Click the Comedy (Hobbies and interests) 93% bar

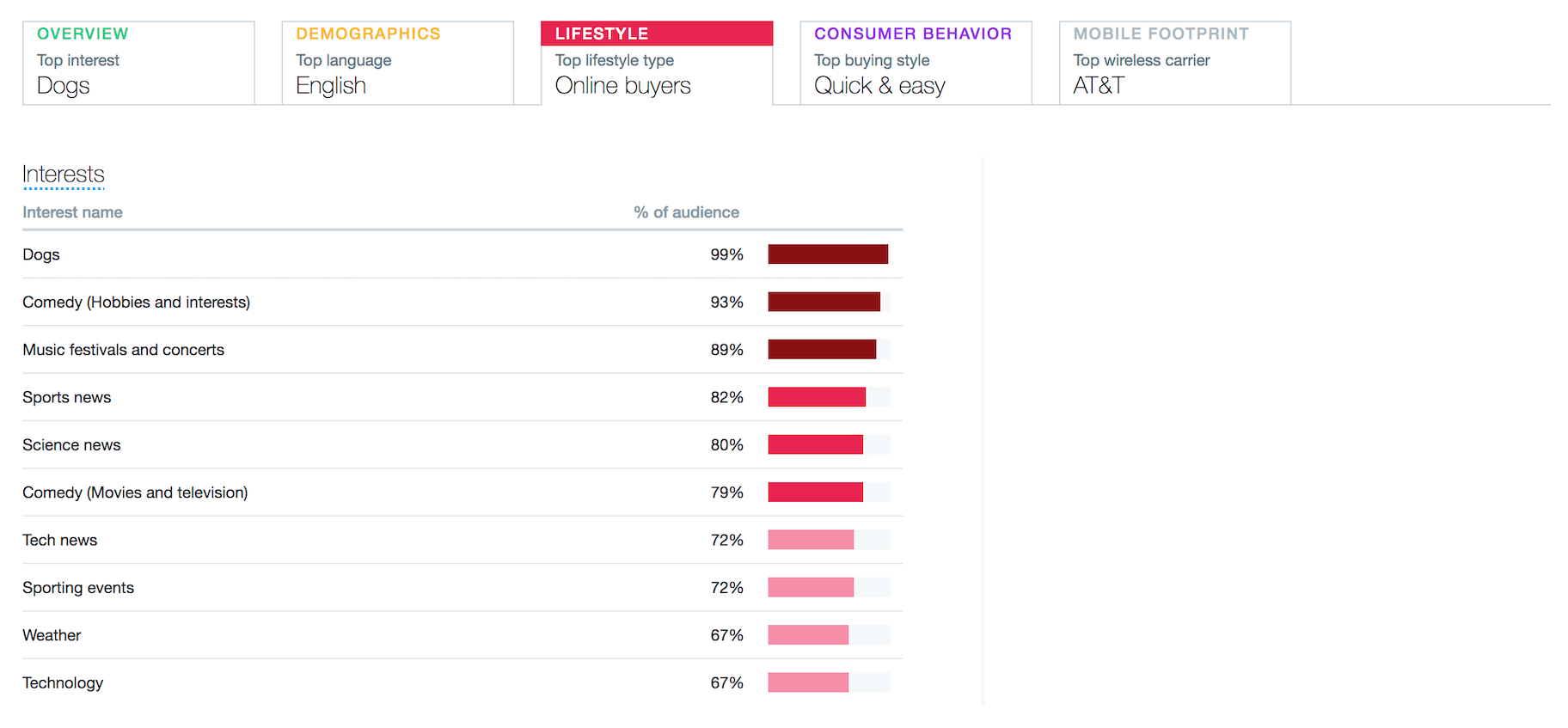(824, 302)
